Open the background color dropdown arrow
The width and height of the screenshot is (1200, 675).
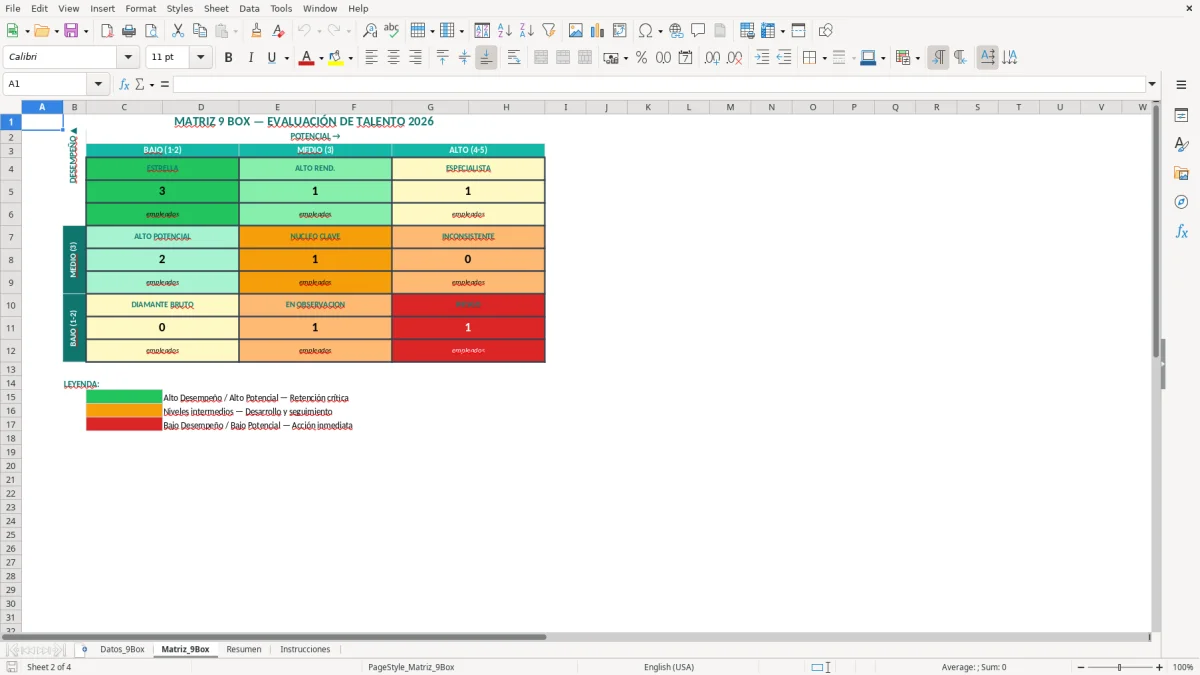pos(350,58)
